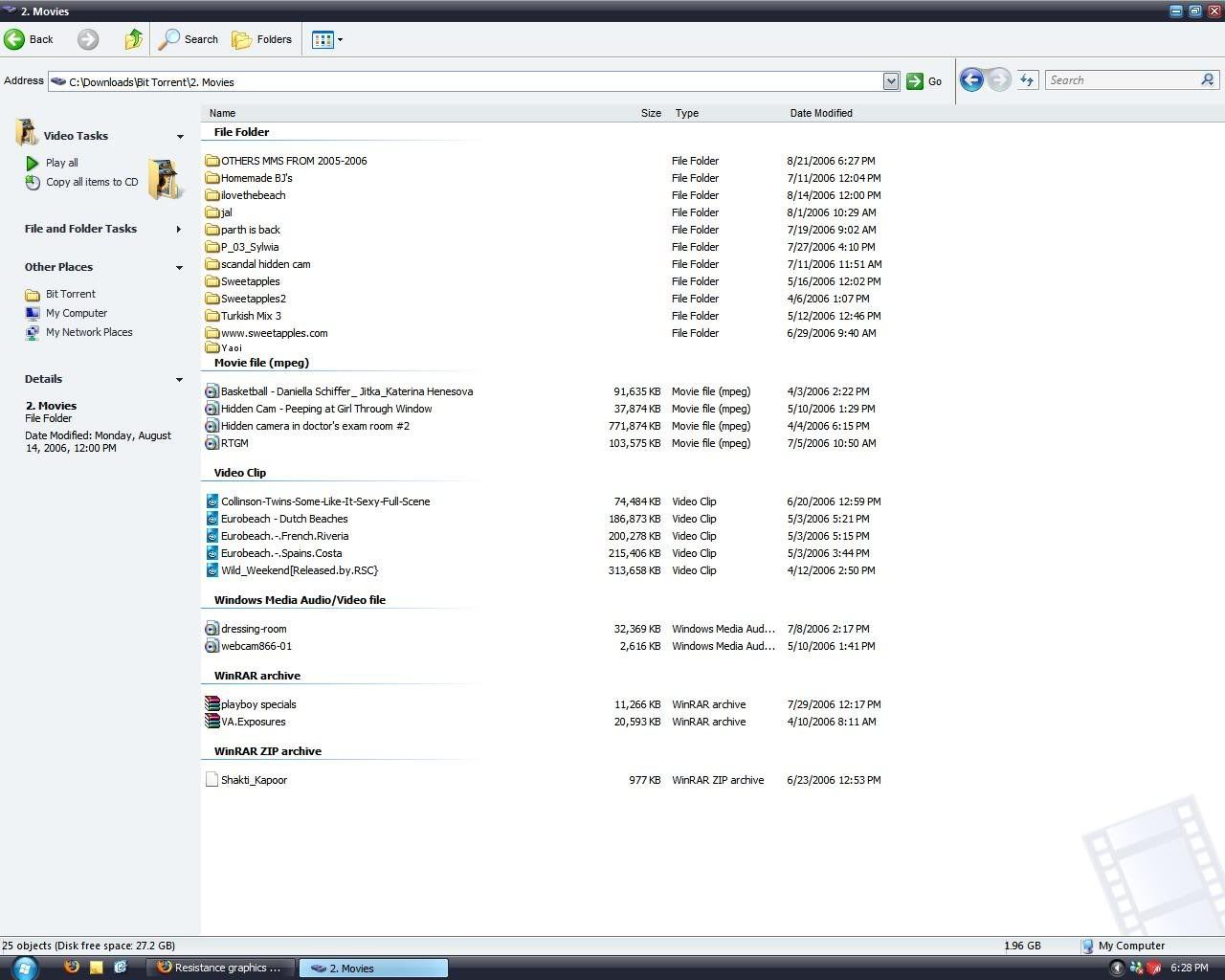Click the green Back arrow button
This screenshot has height=980, width=1225.
pyautogui.click(x=15, y=39)
